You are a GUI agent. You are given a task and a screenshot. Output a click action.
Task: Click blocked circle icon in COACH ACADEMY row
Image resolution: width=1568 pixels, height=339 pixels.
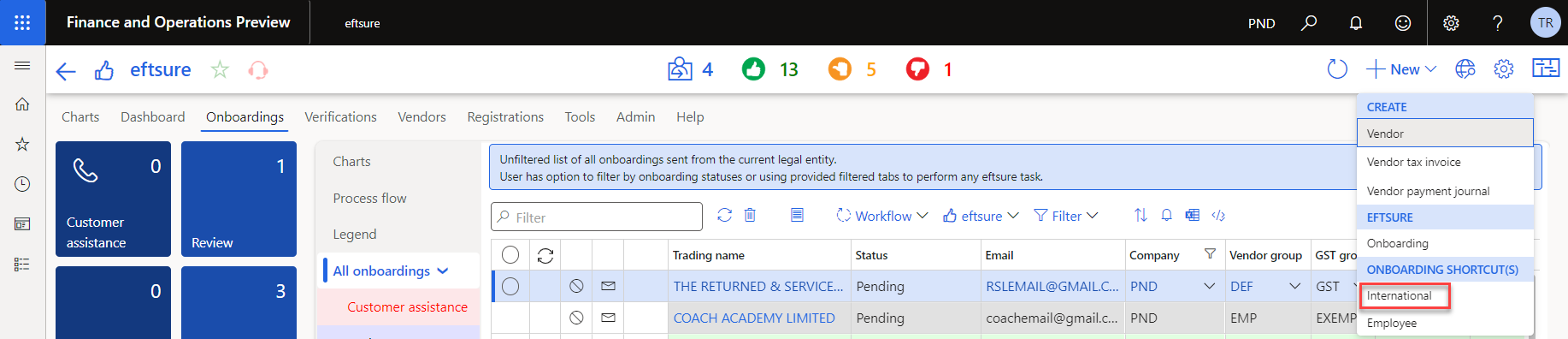pos(576,318)
